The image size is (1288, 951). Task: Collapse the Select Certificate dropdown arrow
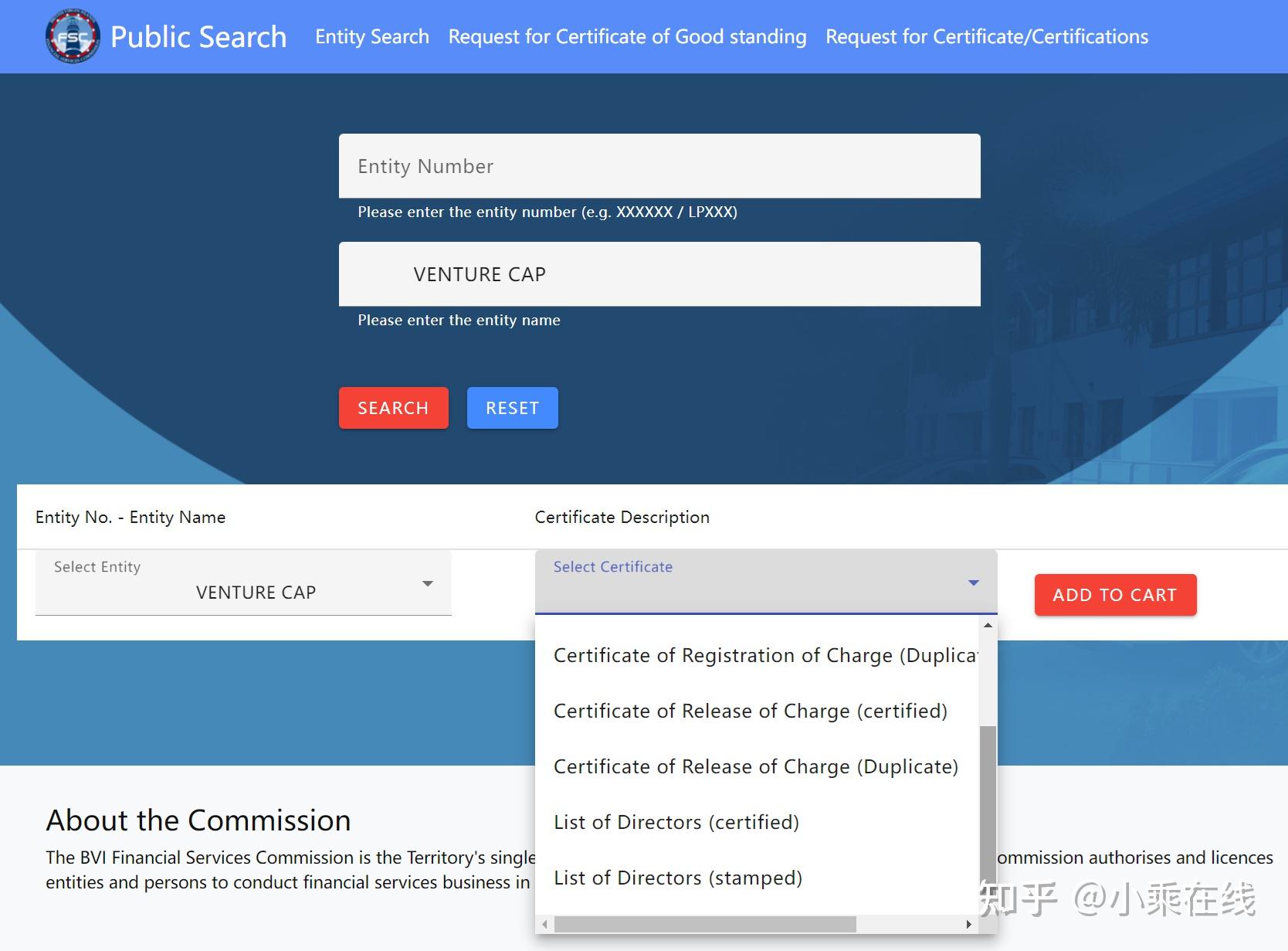tap(974, 582)
